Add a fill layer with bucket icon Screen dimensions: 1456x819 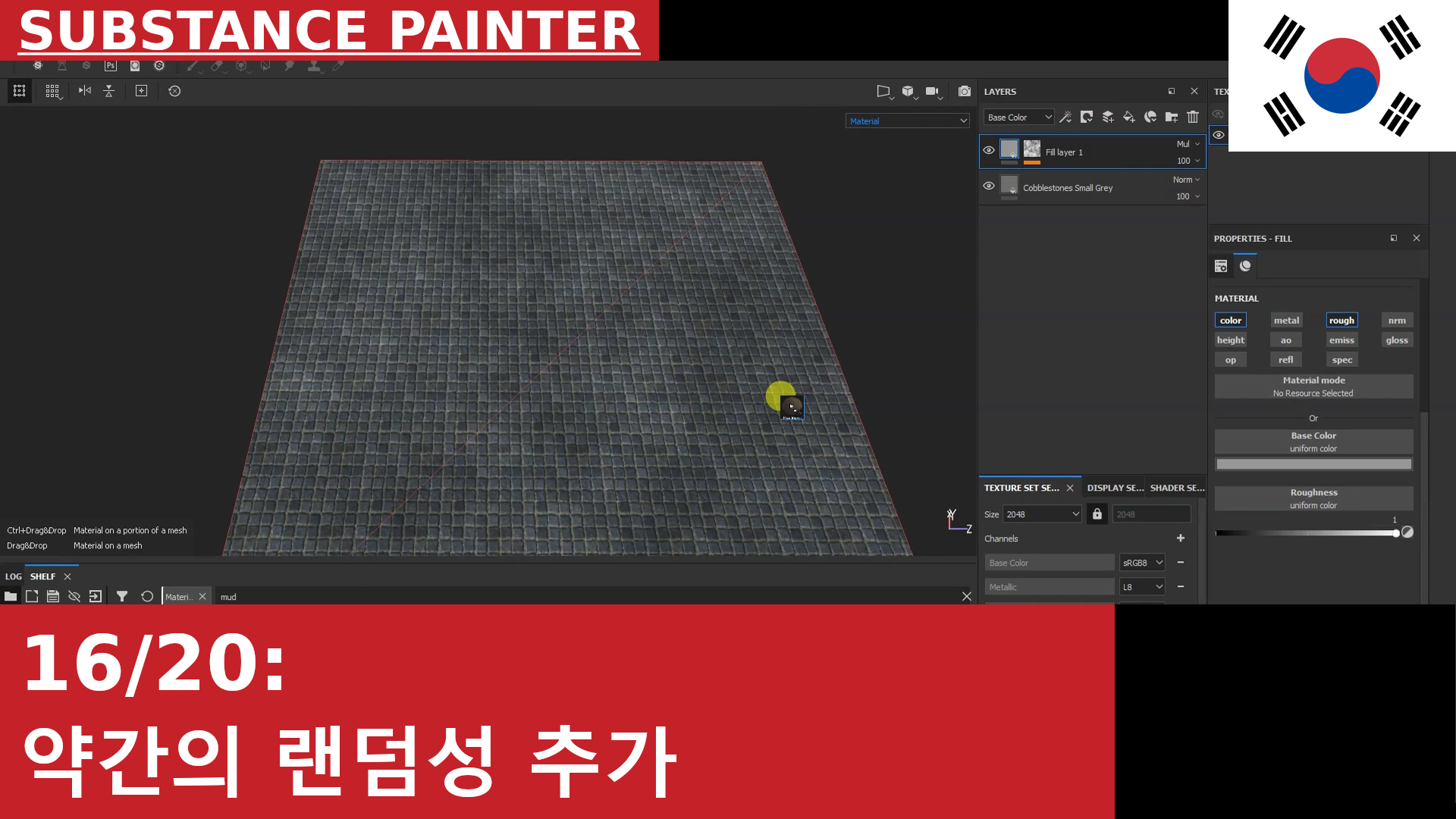point(1129,117)
